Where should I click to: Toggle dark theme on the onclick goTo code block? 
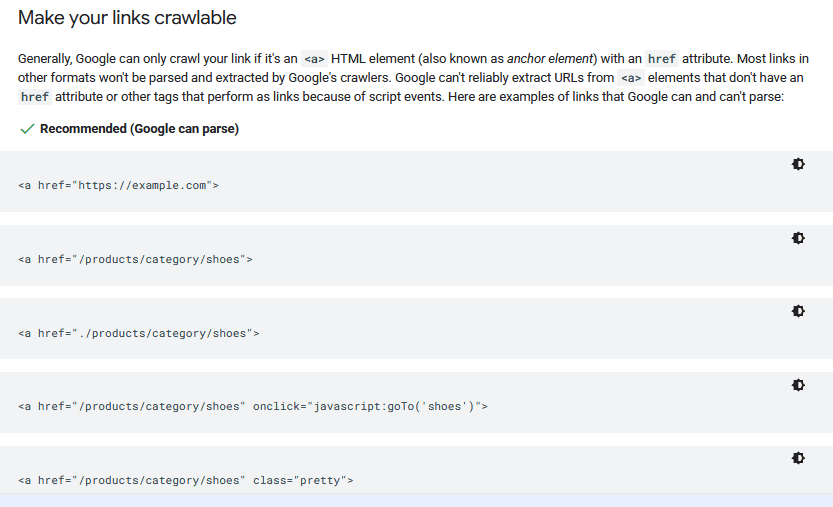coord(797,385)
